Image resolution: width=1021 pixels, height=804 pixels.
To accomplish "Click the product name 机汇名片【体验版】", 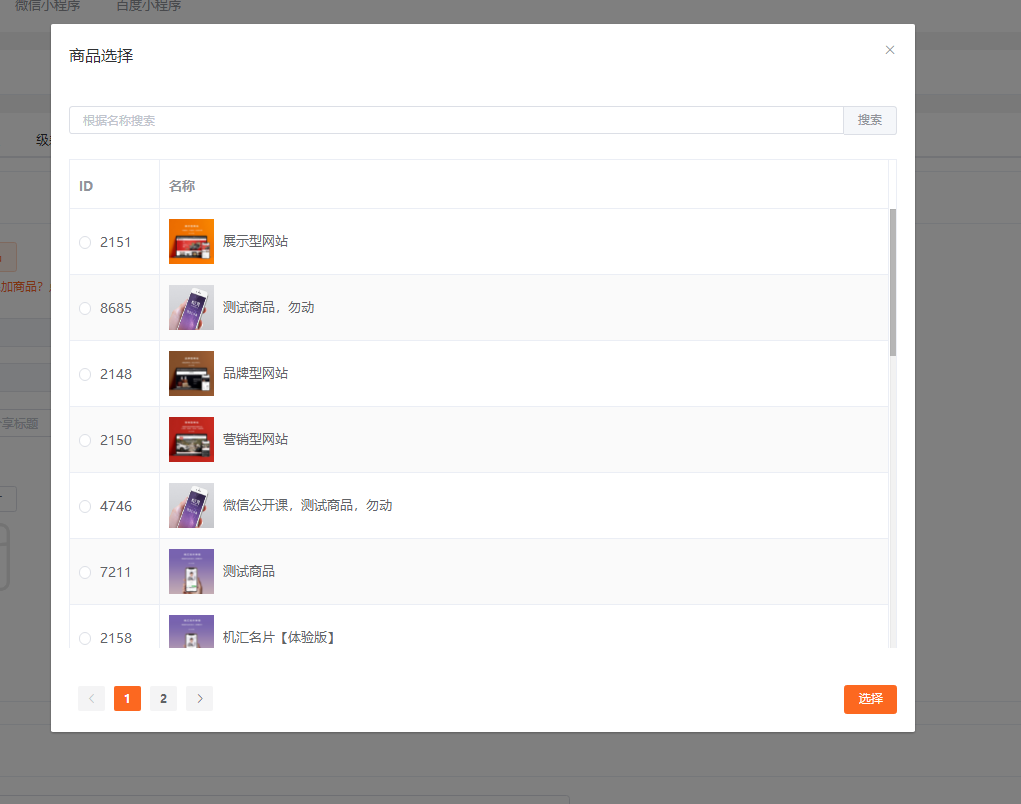I will (279, 637).
